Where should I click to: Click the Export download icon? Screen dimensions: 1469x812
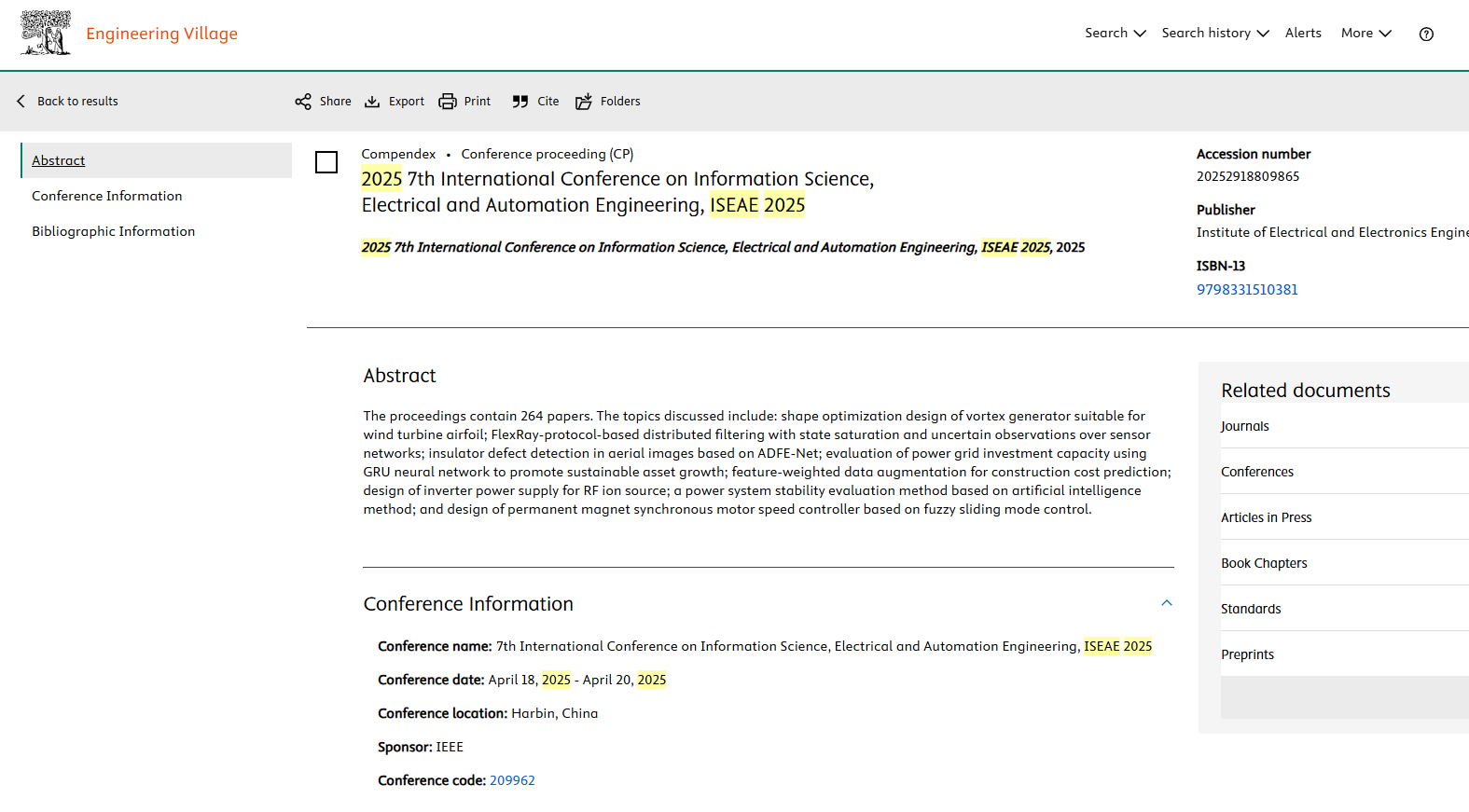[x=372, y=102]
